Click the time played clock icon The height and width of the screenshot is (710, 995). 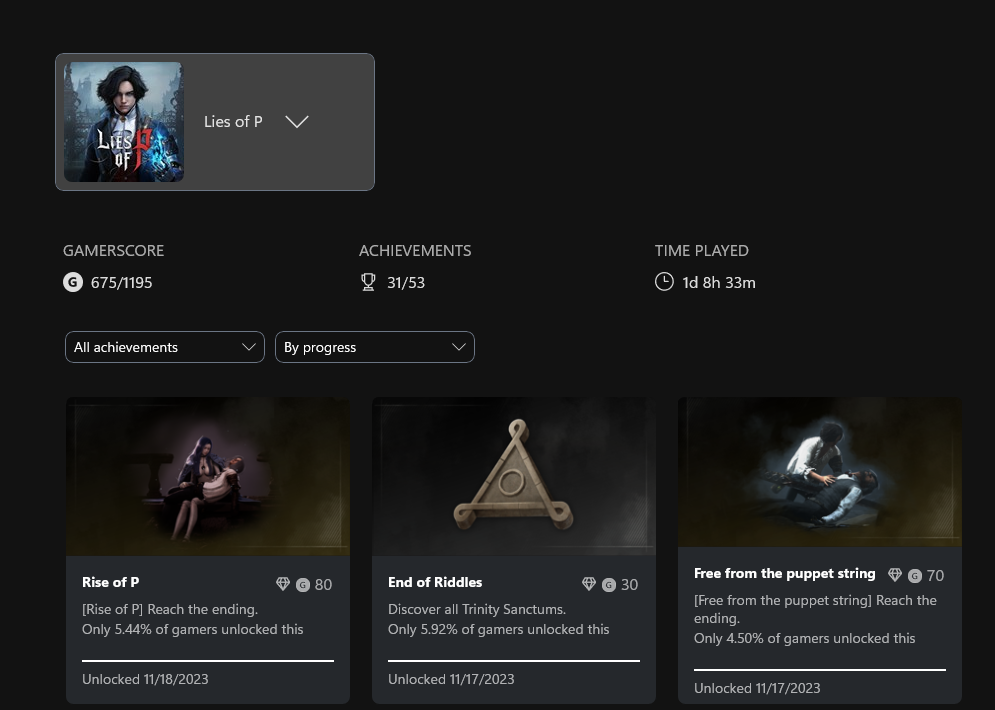coord(664,282)
